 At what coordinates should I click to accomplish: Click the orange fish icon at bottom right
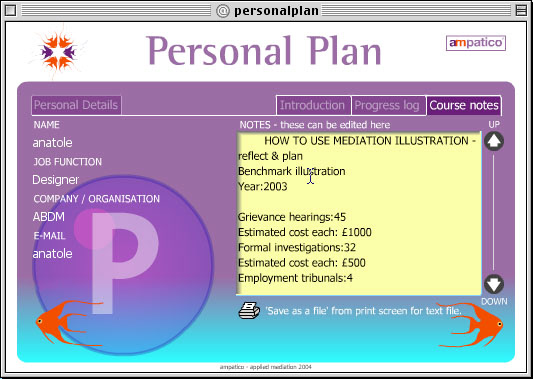click(x=471, y=325)
